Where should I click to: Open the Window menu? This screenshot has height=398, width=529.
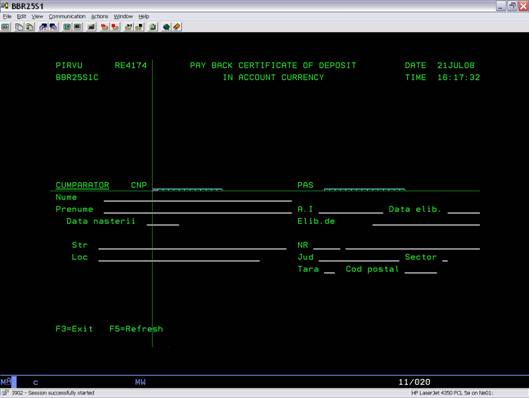coord(123,16)
